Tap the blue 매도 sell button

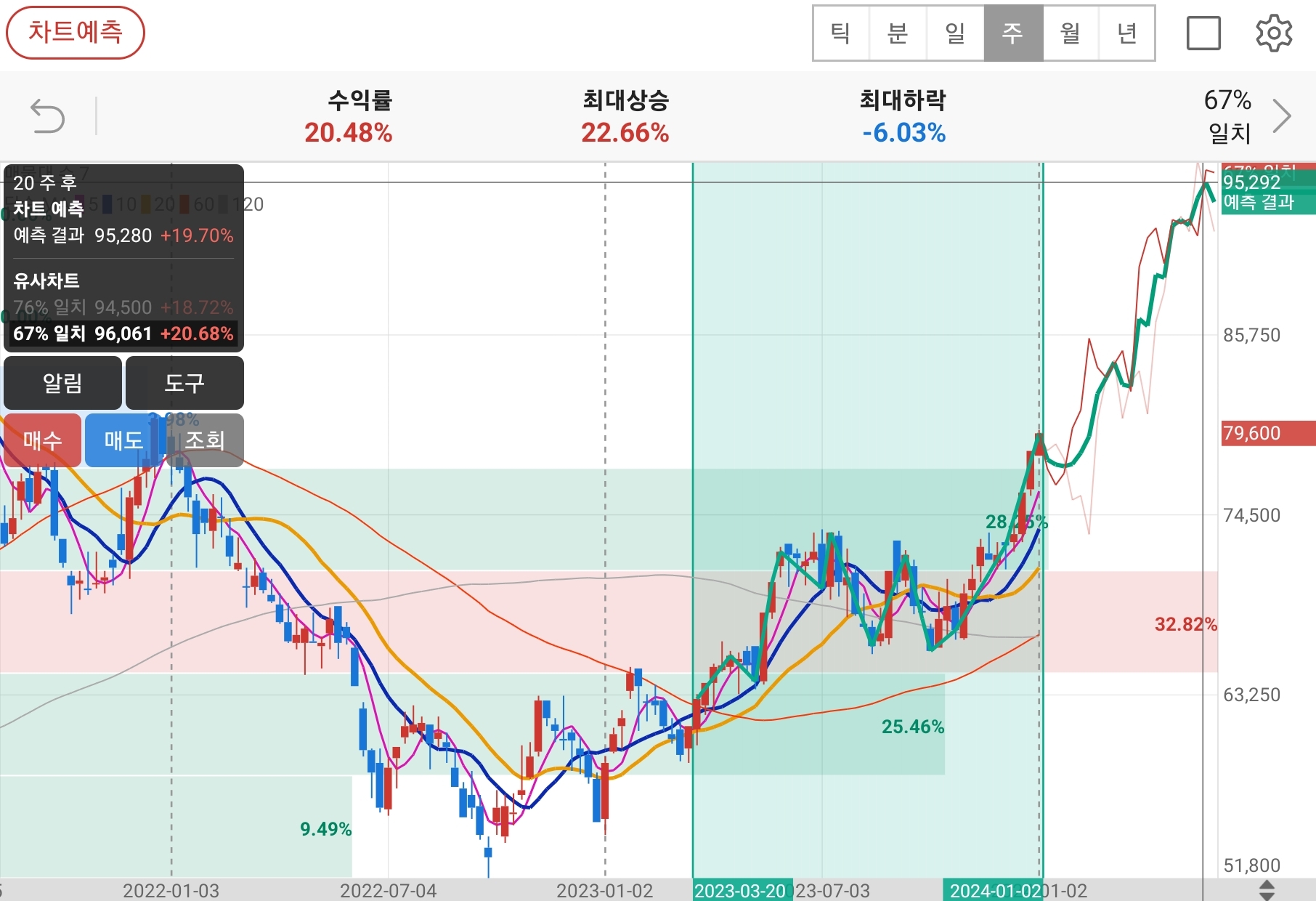pos(123,440)
